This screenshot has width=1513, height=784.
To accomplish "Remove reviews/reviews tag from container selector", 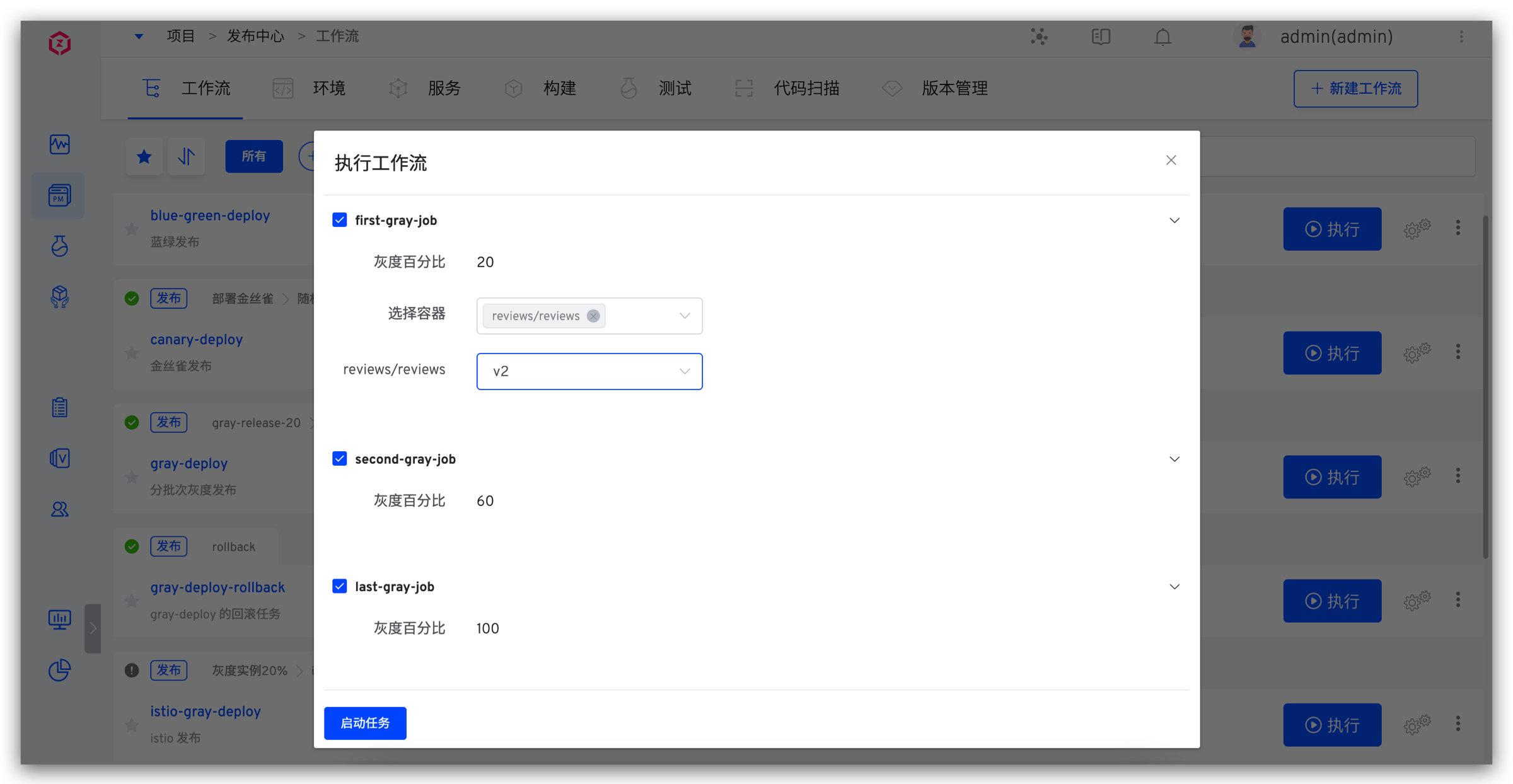I will pos(593,316).
